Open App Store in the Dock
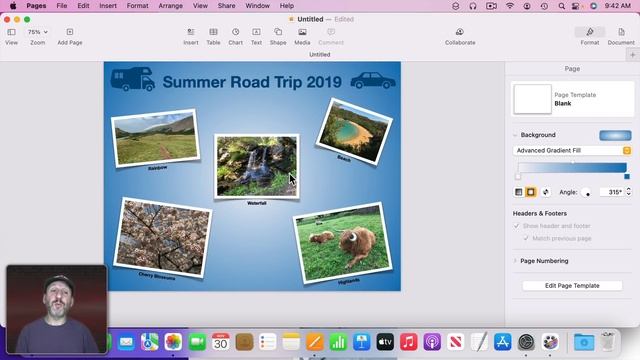The width and height of the screenshot is (640, 360). click(502, 342)
